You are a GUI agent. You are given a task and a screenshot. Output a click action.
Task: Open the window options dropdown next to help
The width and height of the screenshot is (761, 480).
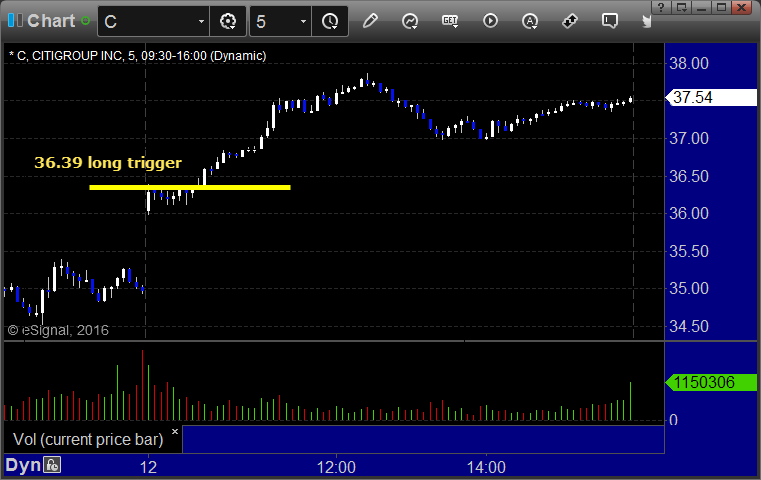pos(681,7)
